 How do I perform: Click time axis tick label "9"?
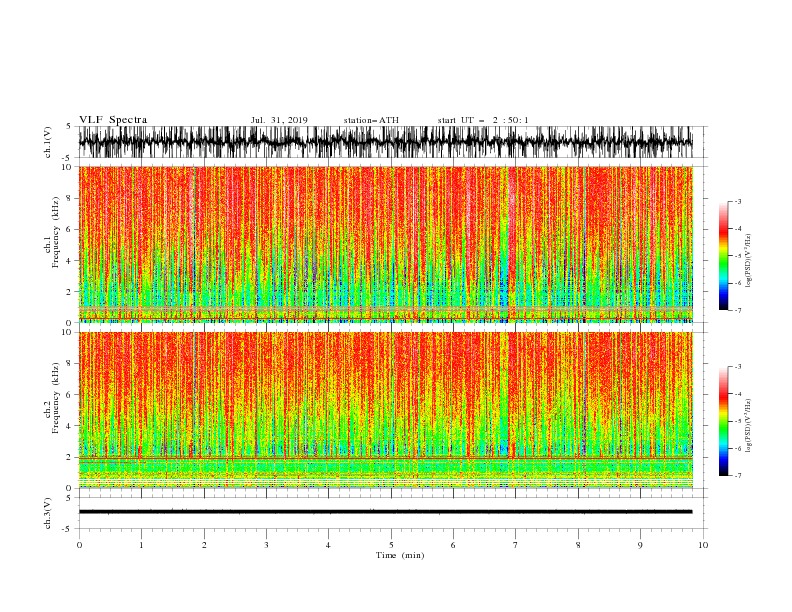point(640,545)
